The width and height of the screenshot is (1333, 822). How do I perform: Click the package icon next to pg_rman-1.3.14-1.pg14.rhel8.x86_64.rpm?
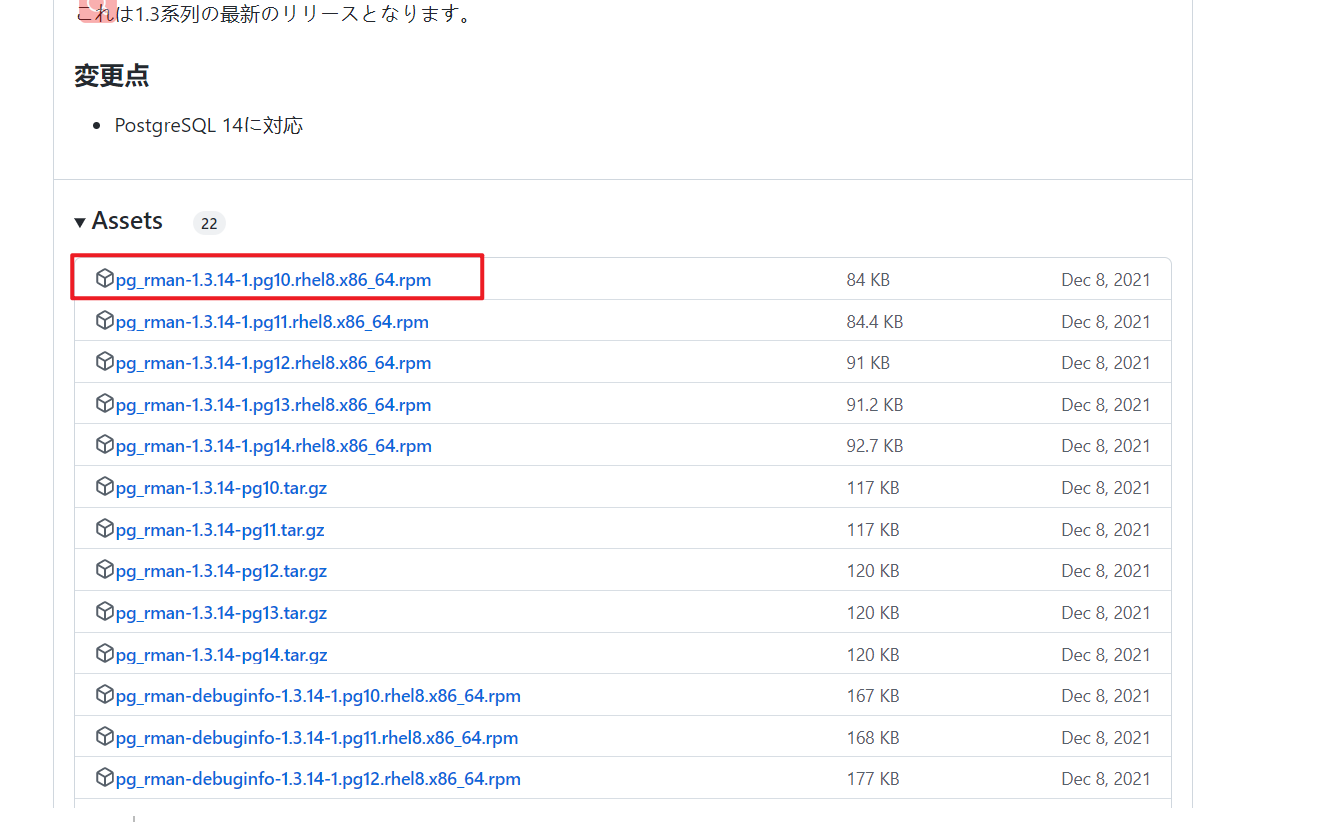coord(105,445)
